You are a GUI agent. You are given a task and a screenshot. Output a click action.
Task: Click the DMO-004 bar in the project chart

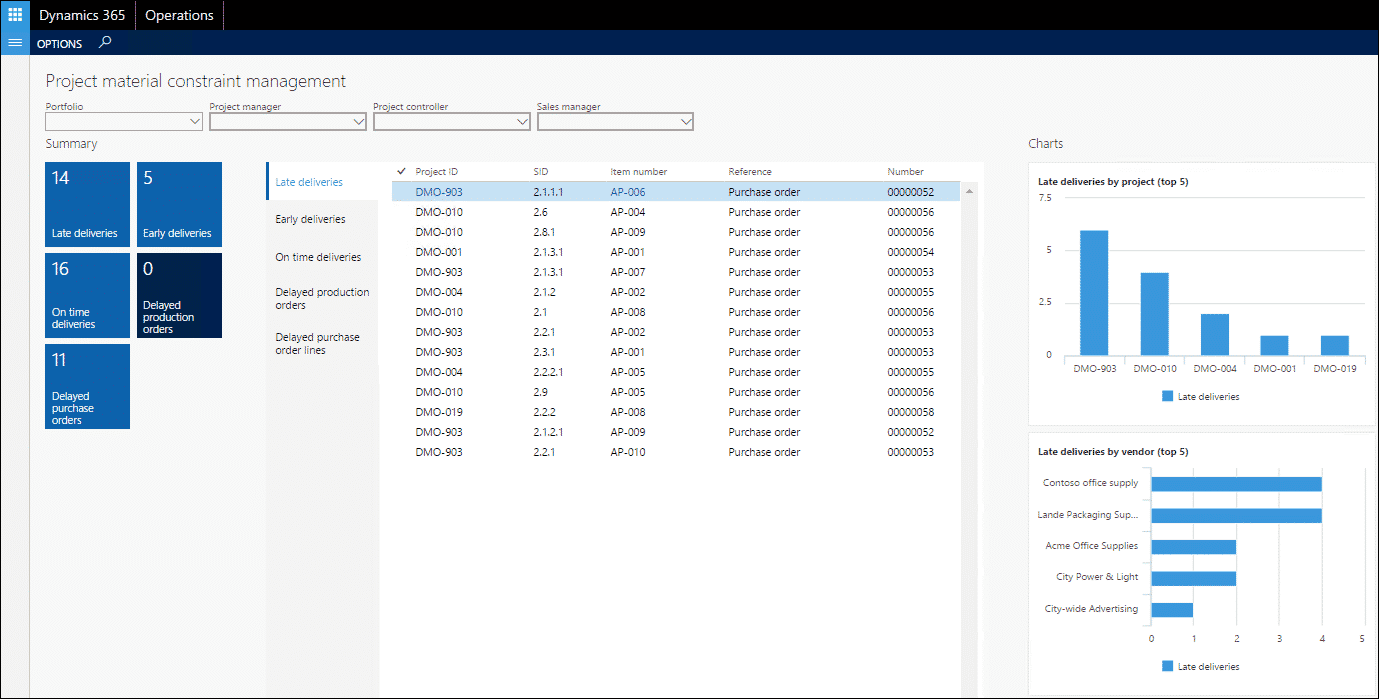[1214, 335]
